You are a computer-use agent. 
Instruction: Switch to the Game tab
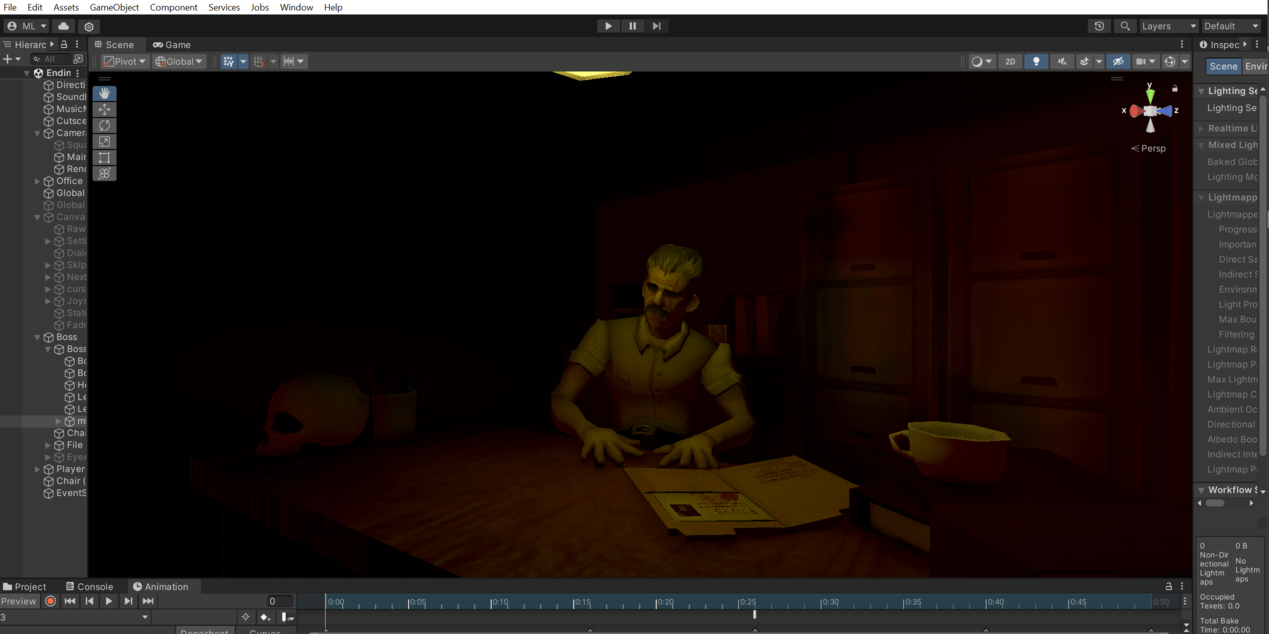pos(172,44)
